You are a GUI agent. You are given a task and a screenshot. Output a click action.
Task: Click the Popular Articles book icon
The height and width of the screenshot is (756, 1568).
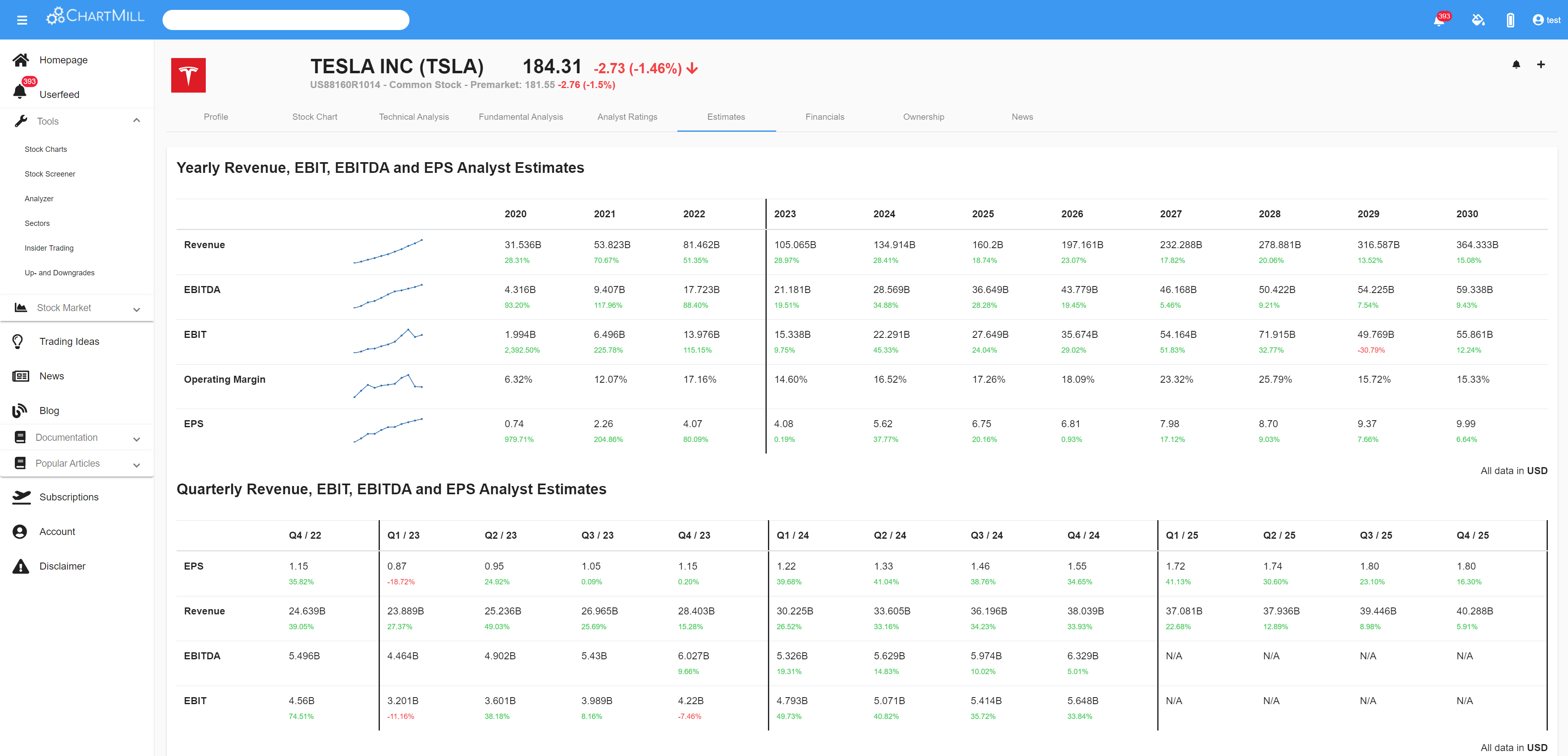coord(20,463)
